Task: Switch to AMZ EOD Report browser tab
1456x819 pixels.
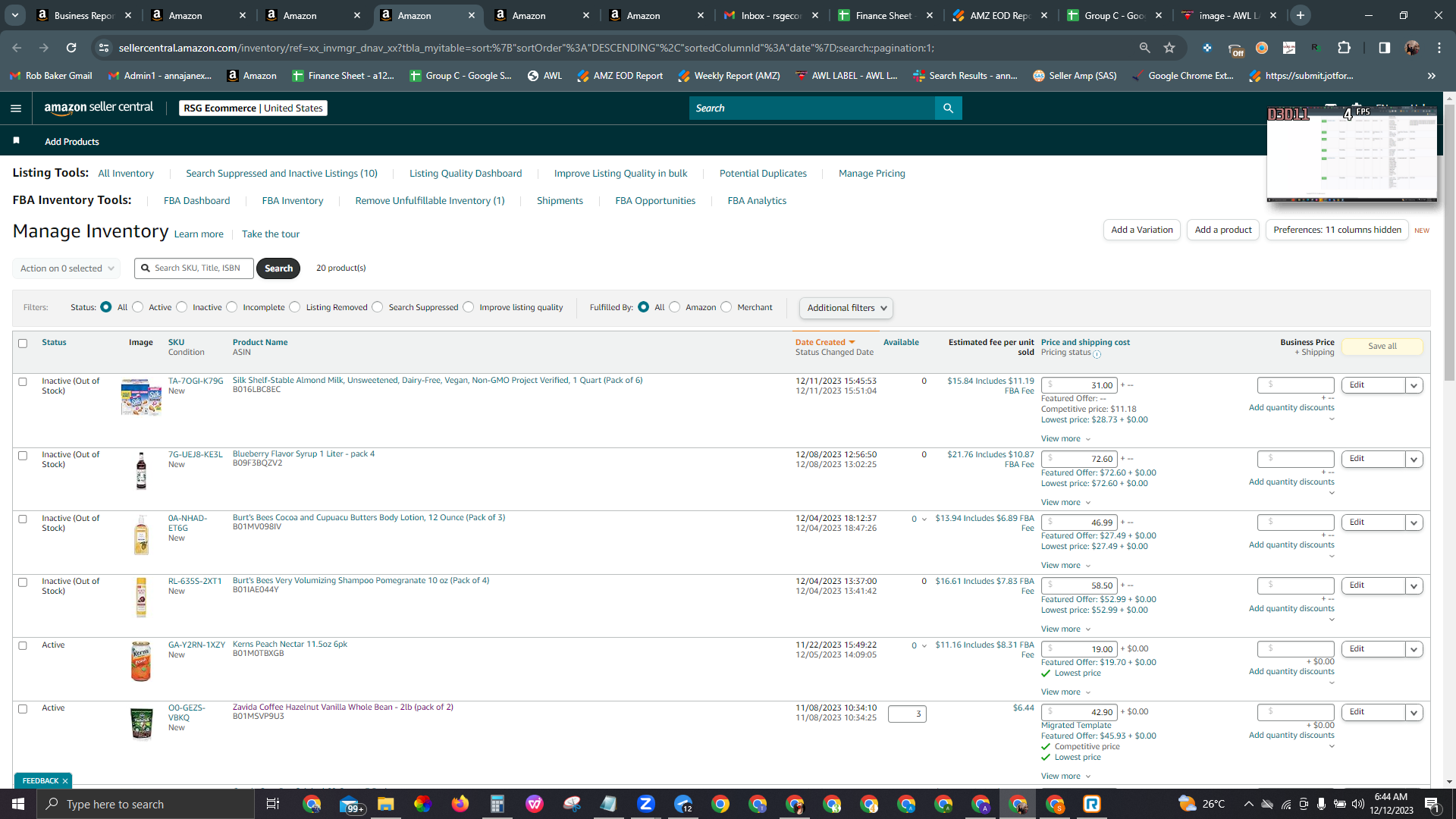Action: pyautogui.click(x=999, y=15)
